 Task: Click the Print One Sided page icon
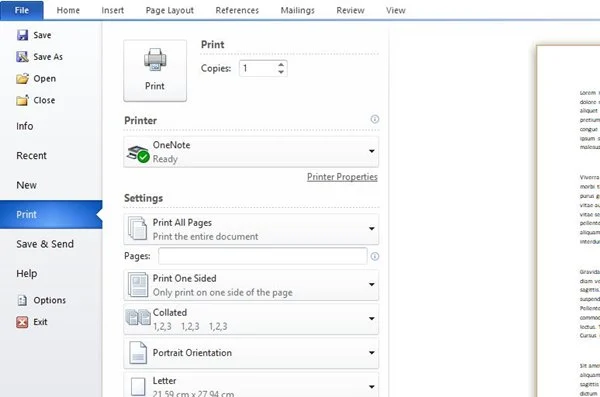pyautogui.click(x=138, y=284)
